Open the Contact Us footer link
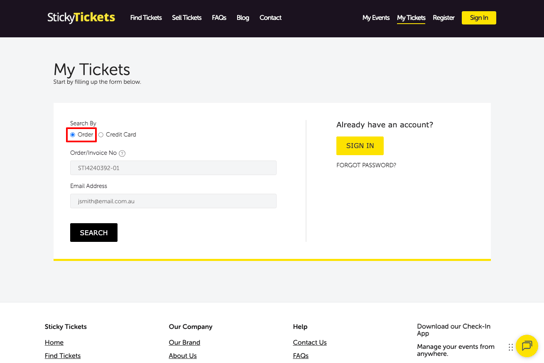 (309, 343)
